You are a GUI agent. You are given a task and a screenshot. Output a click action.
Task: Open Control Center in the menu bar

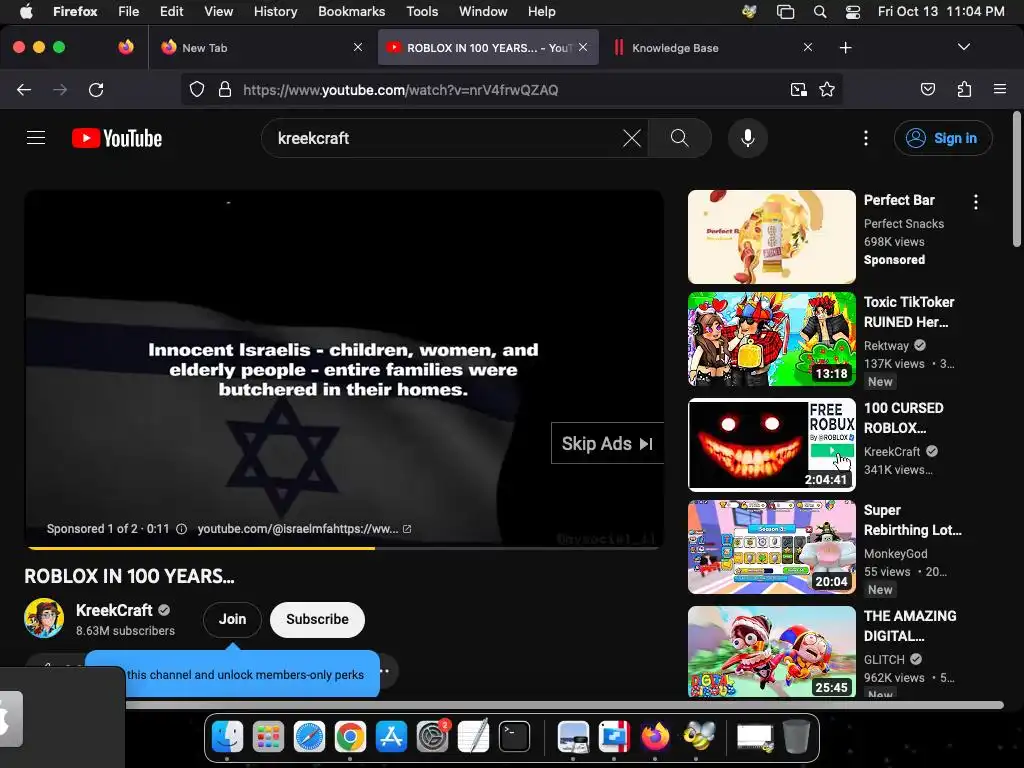point(852,12)
